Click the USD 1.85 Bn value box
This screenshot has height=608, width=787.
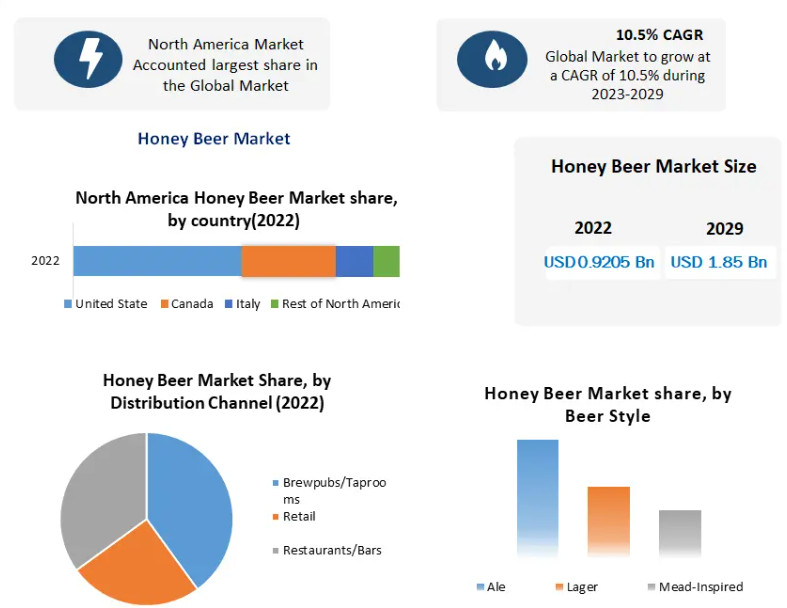pos(719,262)
